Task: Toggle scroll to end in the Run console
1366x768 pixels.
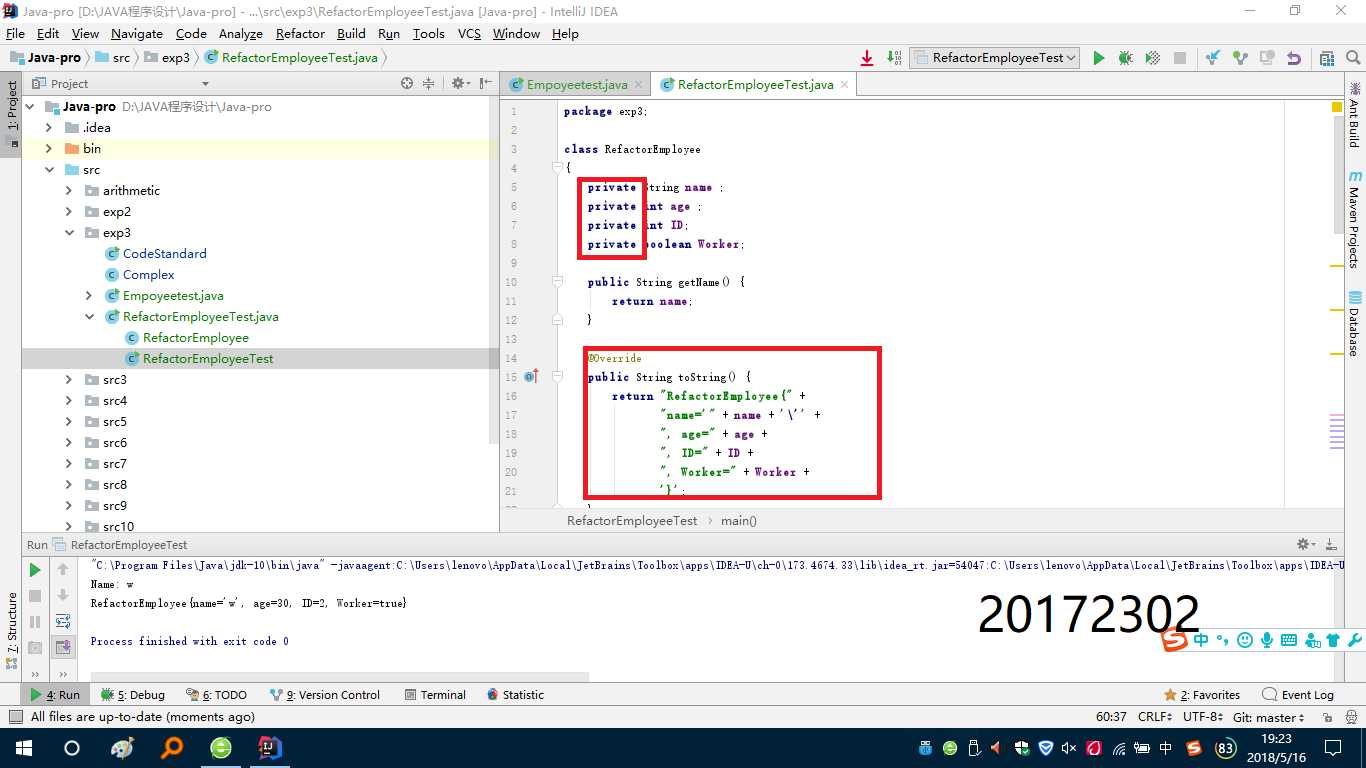Action: tap(62, 648)
